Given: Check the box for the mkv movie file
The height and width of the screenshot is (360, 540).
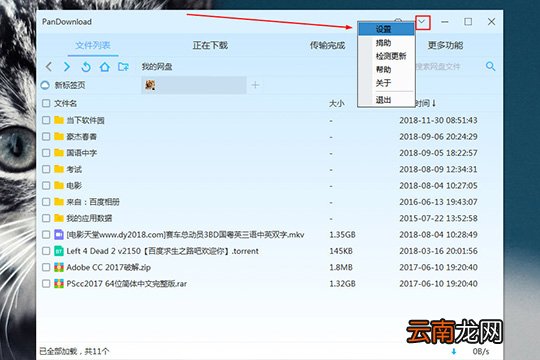Looking at the screenshot, I should click(x=46, y=235).
